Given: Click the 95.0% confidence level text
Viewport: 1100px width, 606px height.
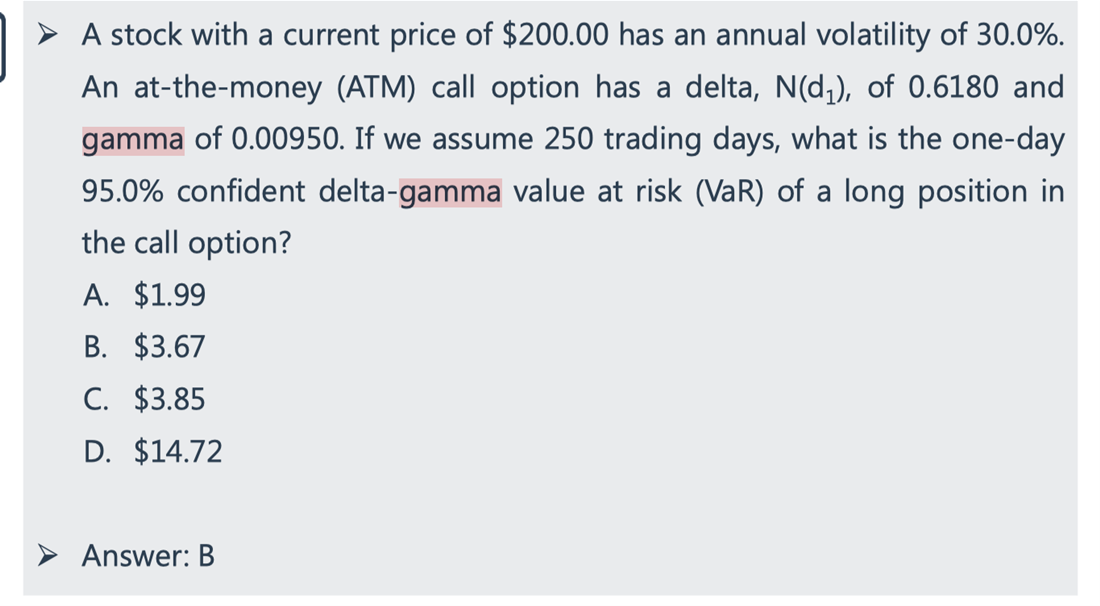Looking at the screenshot, I should coord(123,191).
